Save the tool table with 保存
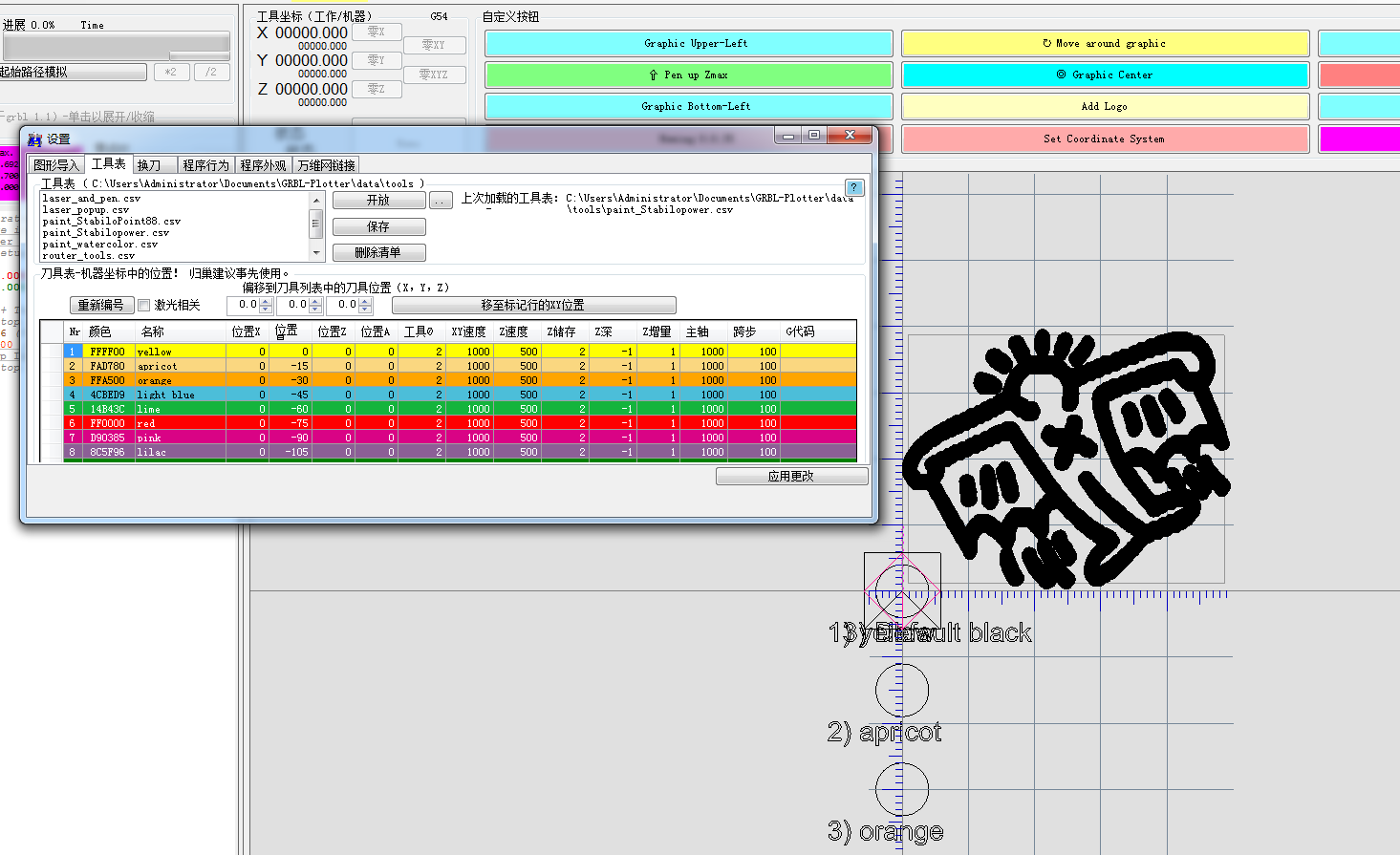The height and width of the screenshot is (855, 1400). (378, 226)
